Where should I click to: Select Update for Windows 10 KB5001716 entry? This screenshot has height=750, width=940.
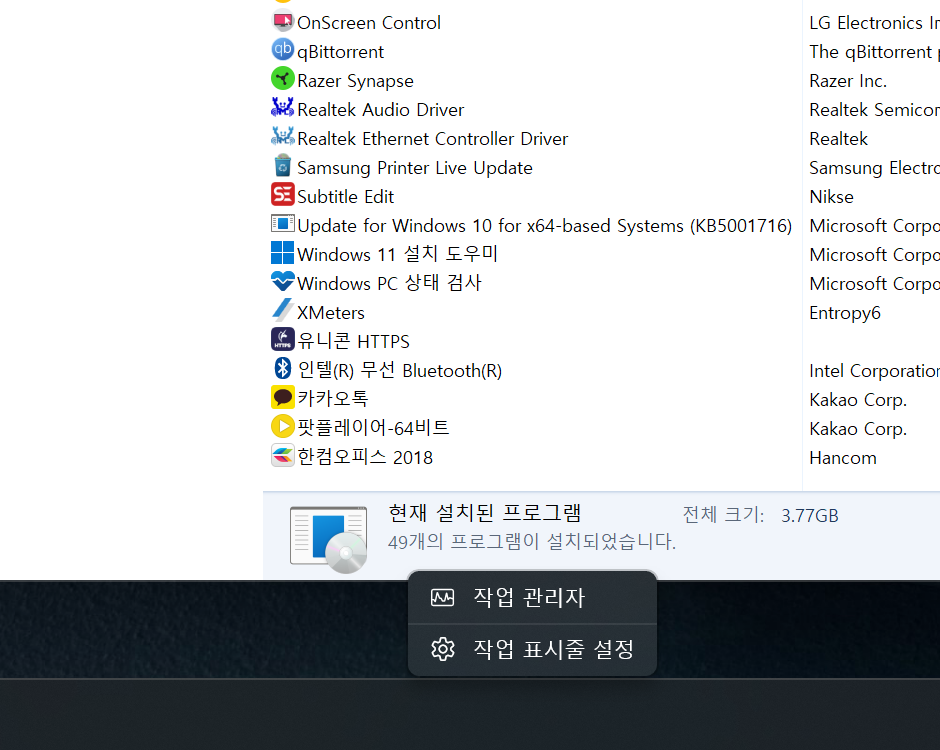(x=544, y=226)
